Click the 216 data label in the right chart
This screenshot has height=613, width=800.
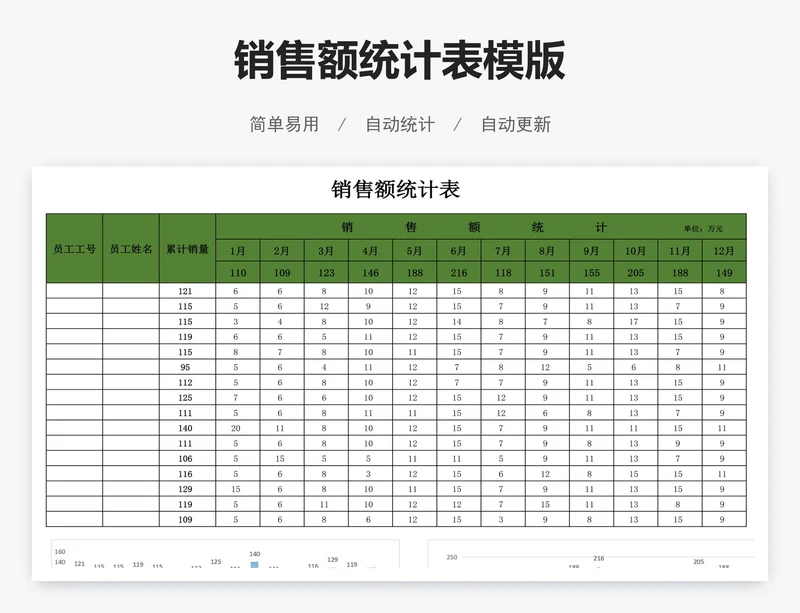pyautogui.click(x=598, y=558)
